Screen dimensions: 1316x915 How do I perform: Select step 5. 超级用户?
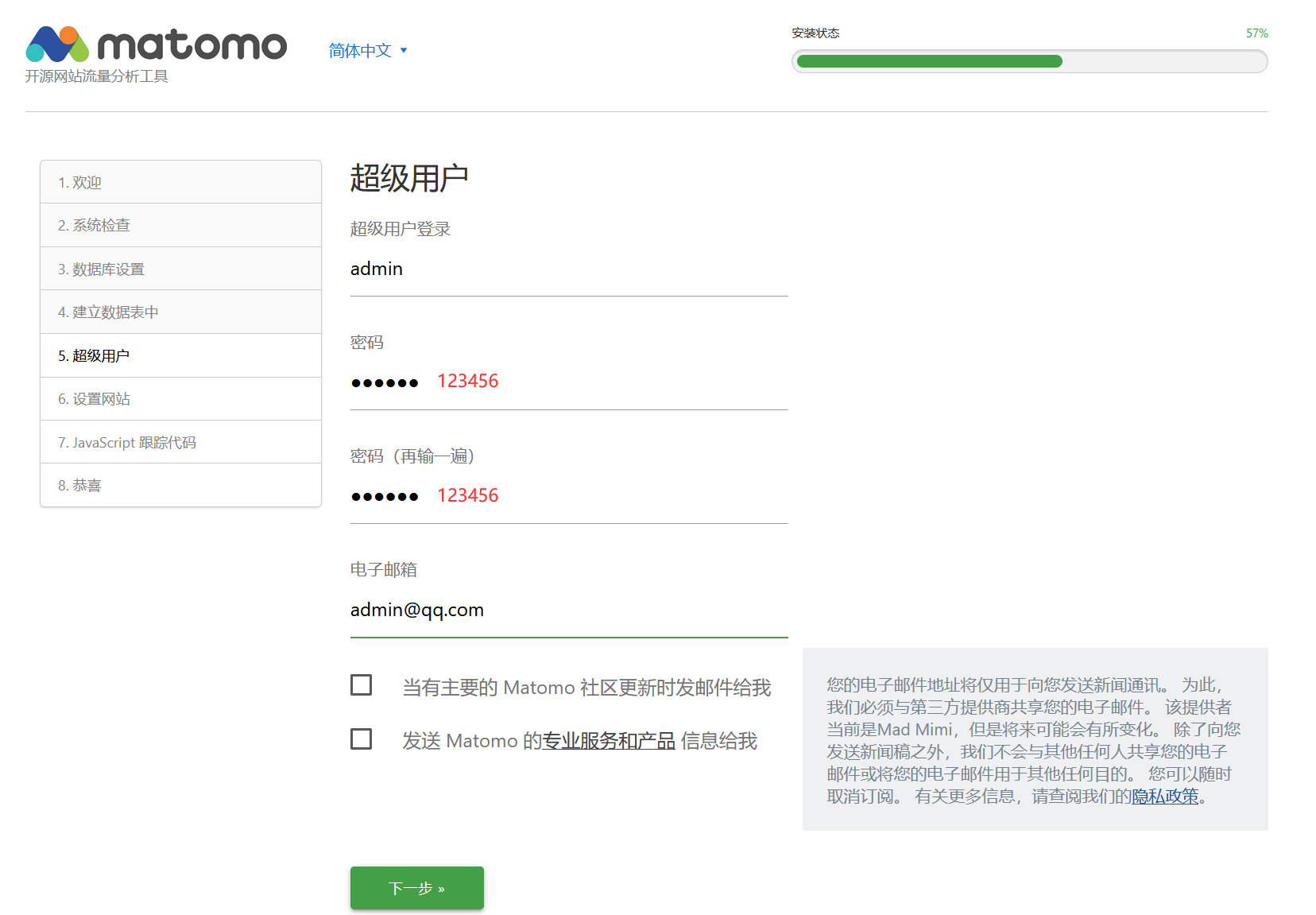click(x=180, y=355)
